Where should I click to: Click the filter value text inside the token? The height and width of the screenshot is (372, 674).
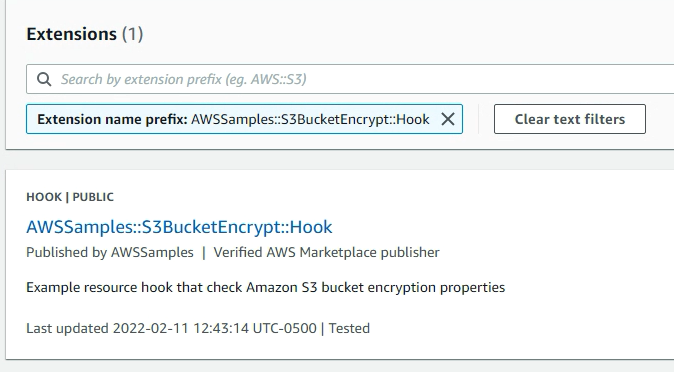[310, 119]
